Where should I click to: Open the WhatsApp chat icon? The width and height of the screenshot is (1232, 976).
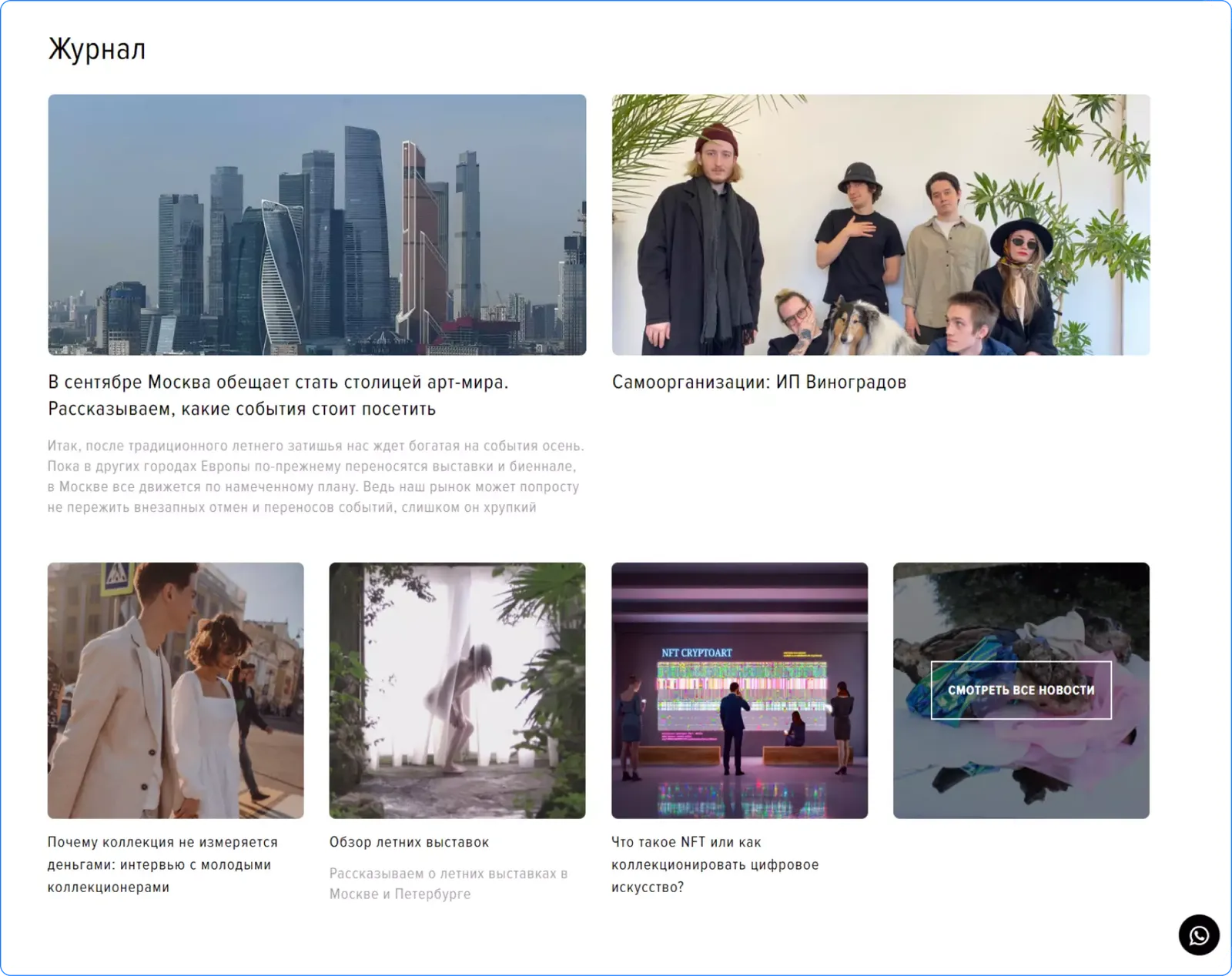tap(1199, 935)
